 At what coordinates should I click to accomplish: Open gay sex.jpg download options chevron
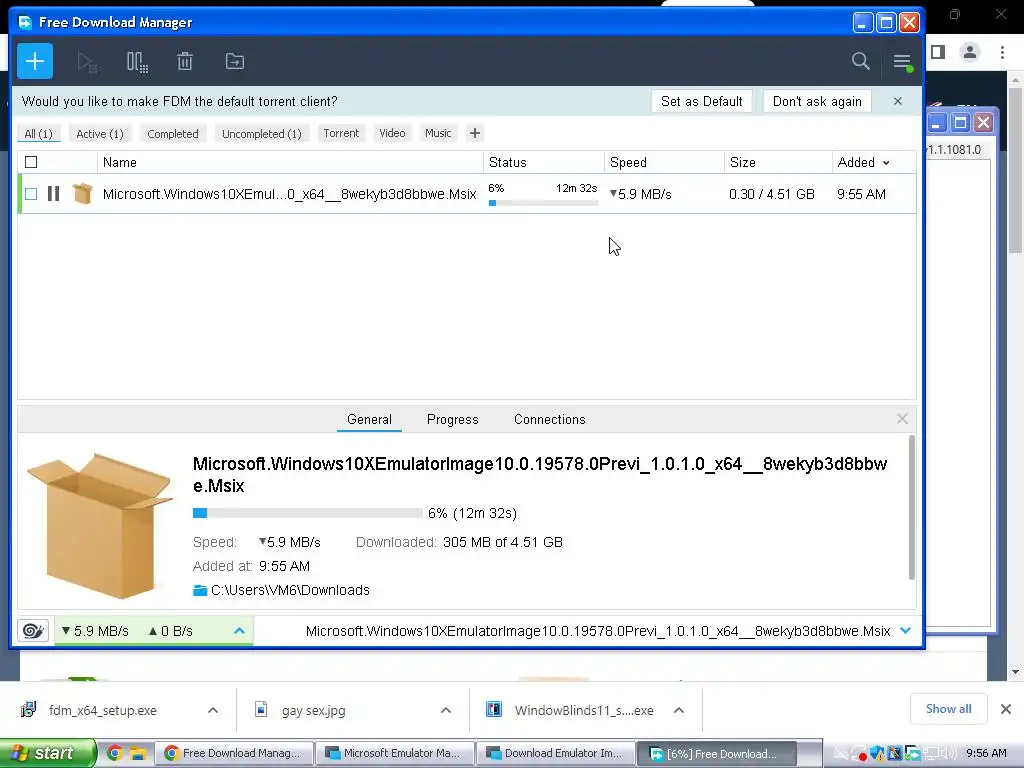(x=446, y=711)
